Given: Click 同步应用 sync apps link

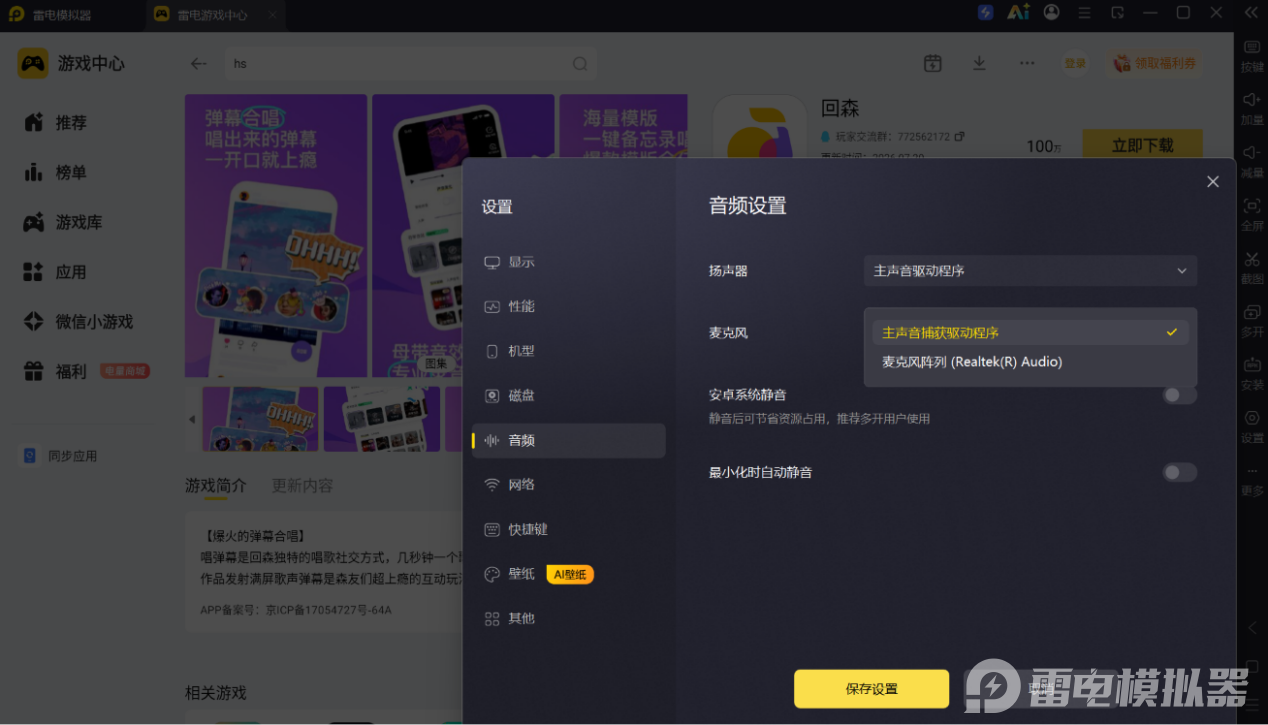Looking at the screenshot, I should [60, 456].
